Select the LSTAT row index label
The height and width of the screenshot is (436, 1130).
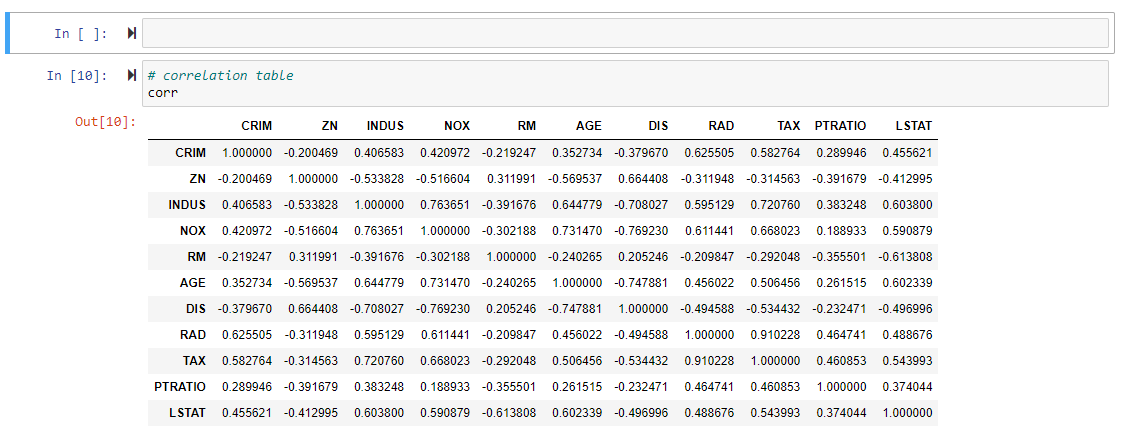click(187, 413)
